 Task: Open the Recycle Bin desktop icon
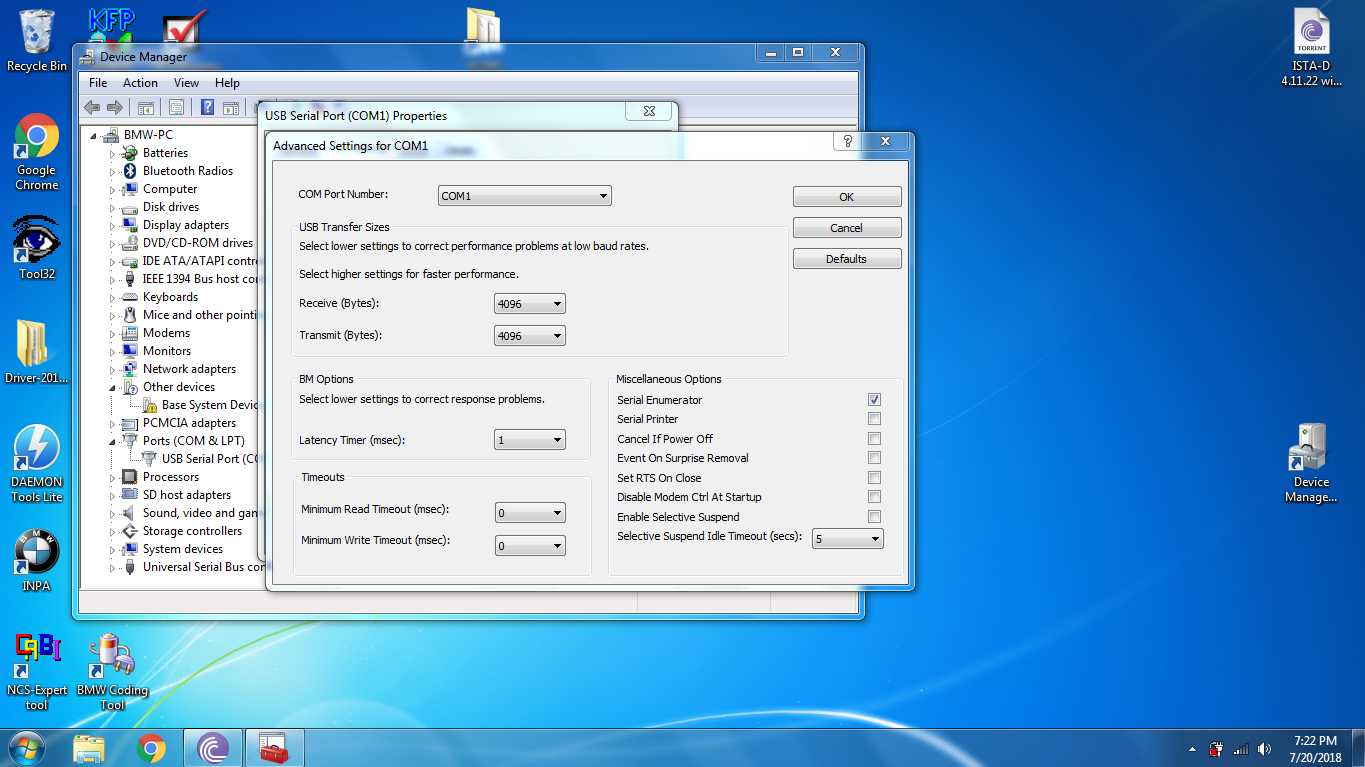click(37, 41)
